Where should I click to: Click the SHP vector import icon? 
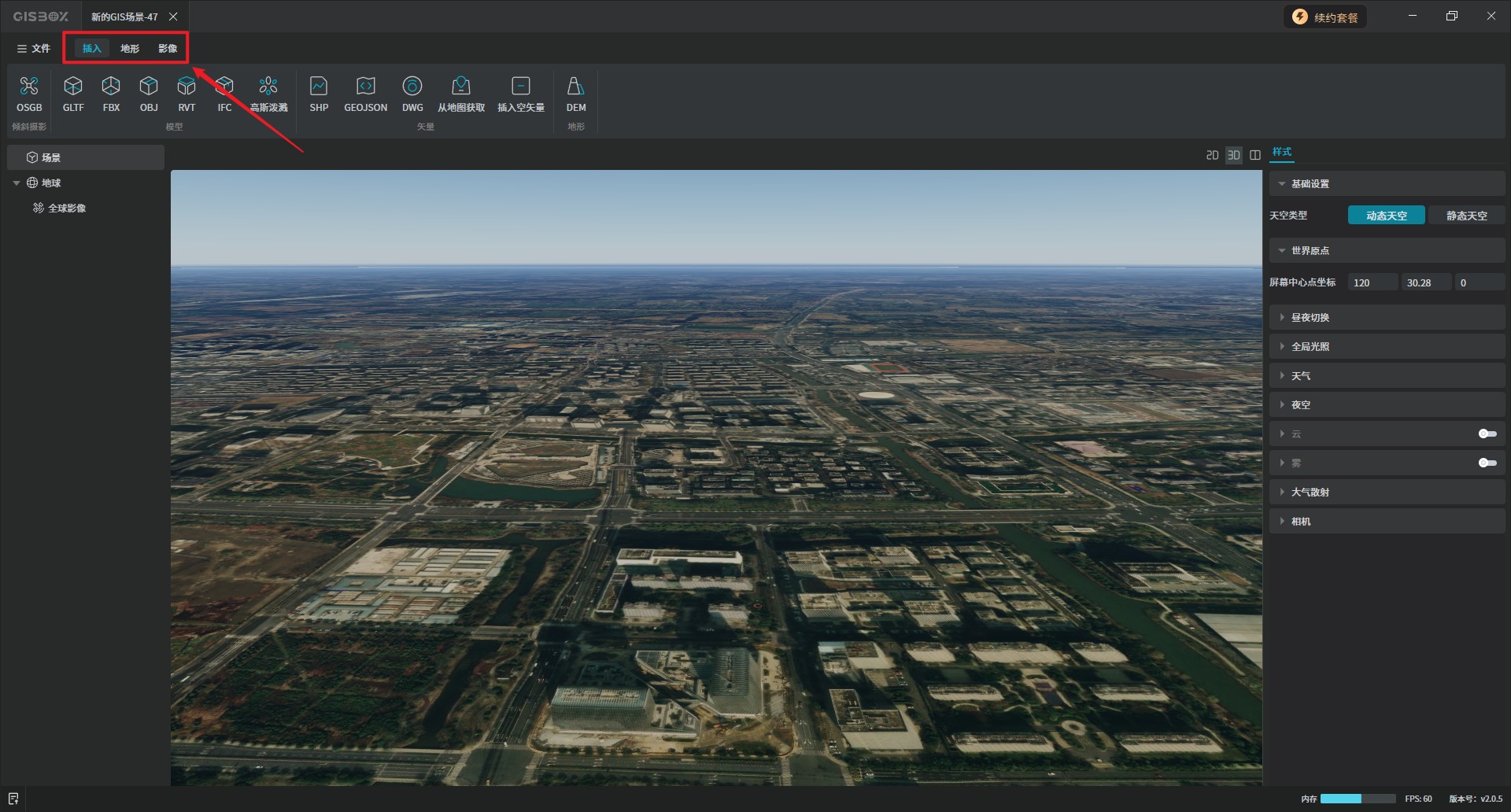(319, 94)
